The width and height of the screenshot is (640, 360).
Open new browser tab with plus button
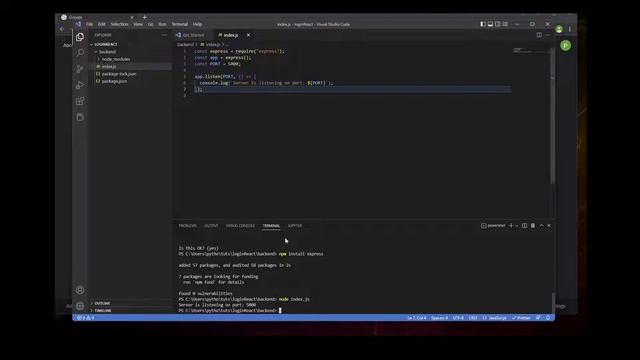[x=144, y=17]
